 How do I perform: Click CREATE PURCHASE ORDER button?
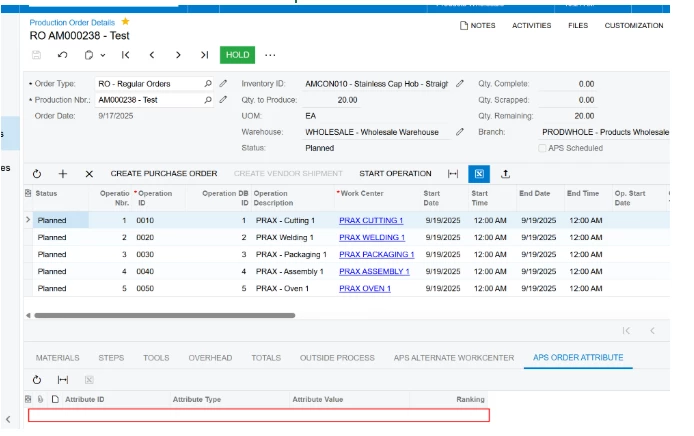pyautogui.click(x=164, y=174)
